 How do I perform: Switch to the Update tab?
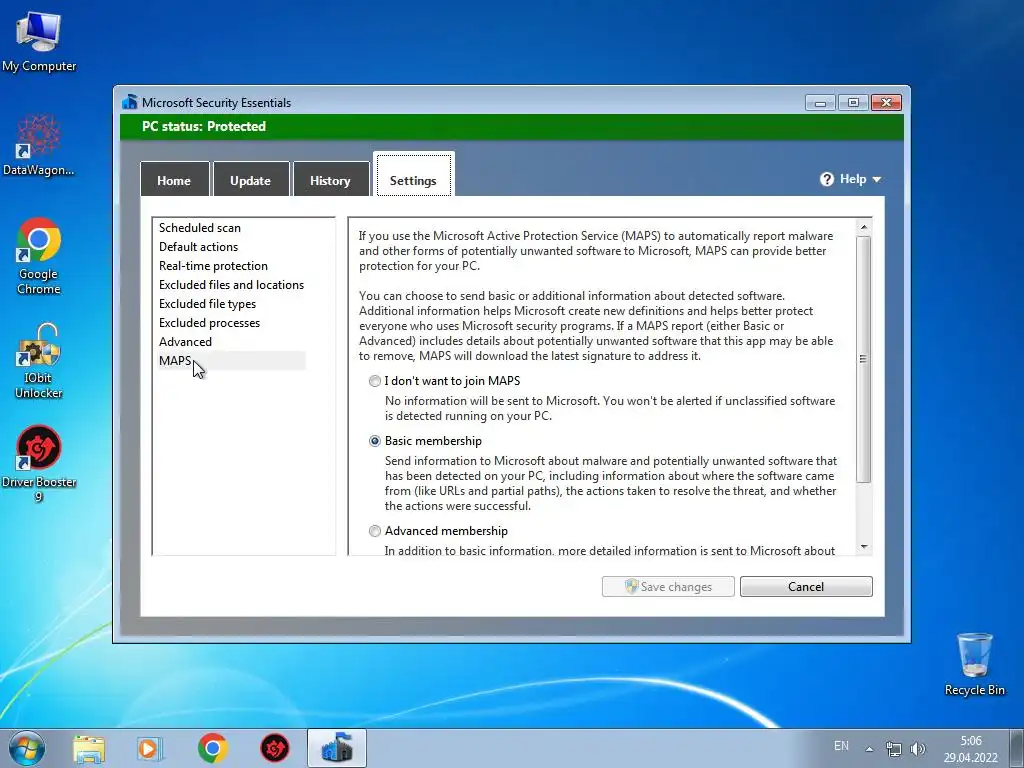[x=250, y=180]
